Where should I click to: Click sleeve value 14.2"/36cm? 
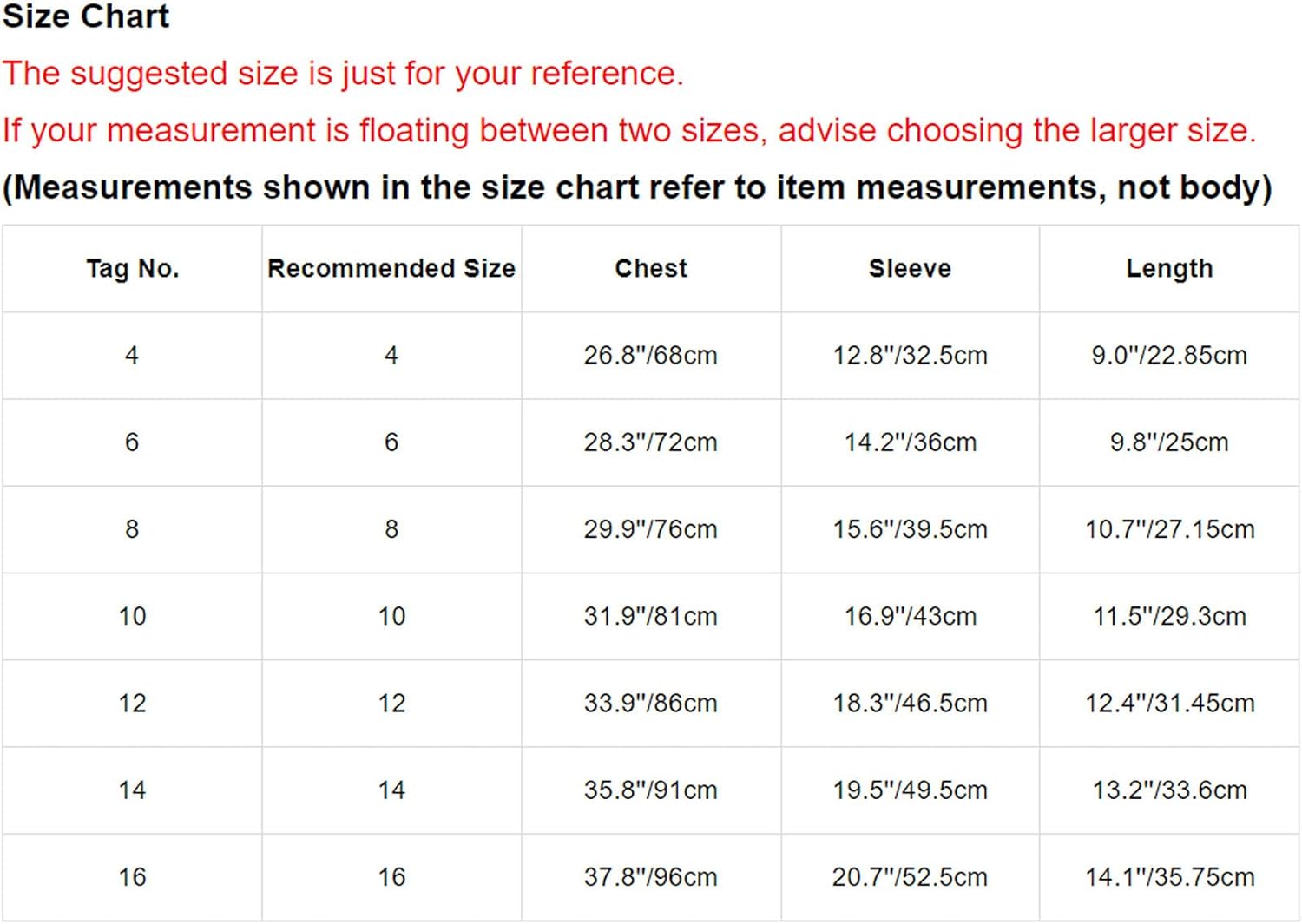click(910, 442)
